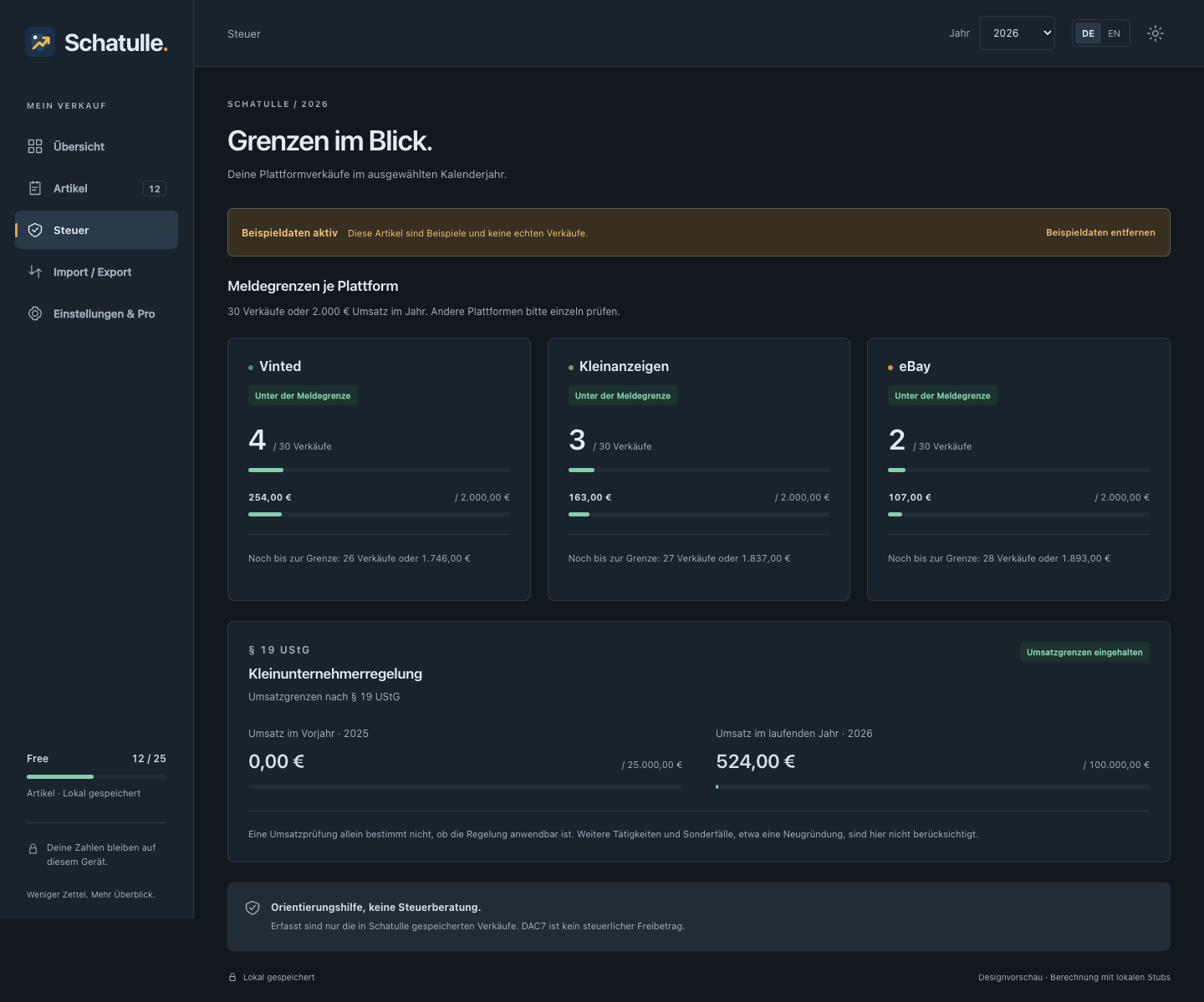
Task: Click '524,00 €' current year revenue
Action: tap(756, 761)
